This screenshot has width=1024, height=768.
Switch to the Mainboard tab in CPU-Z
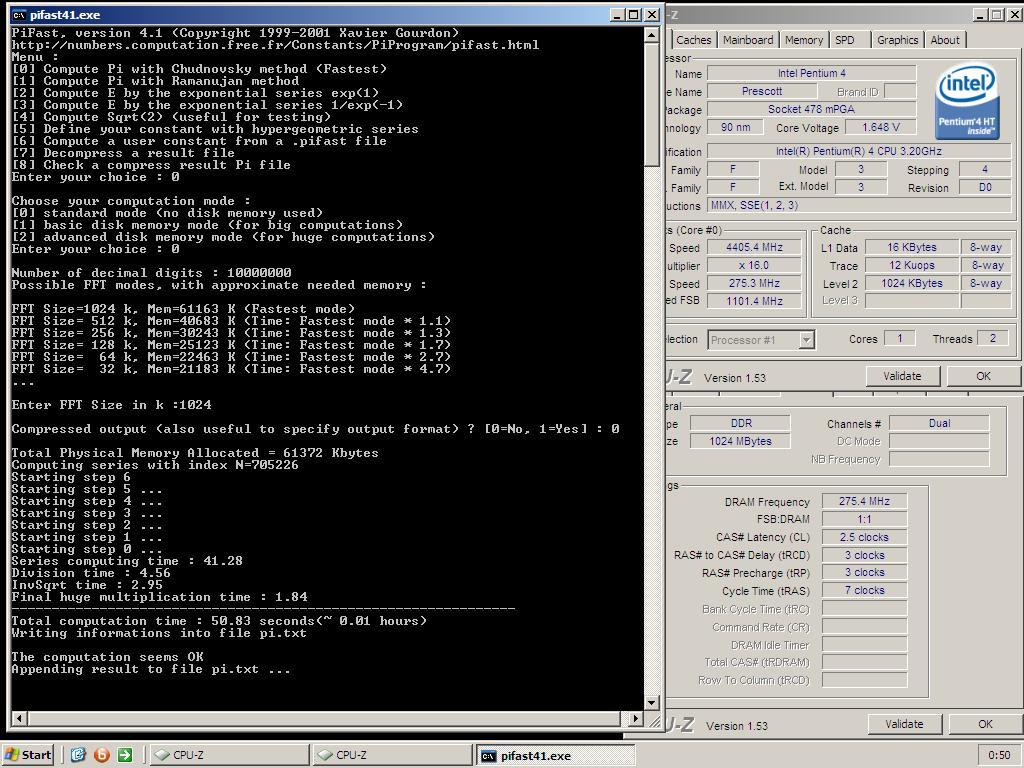[x=748, y=40]
